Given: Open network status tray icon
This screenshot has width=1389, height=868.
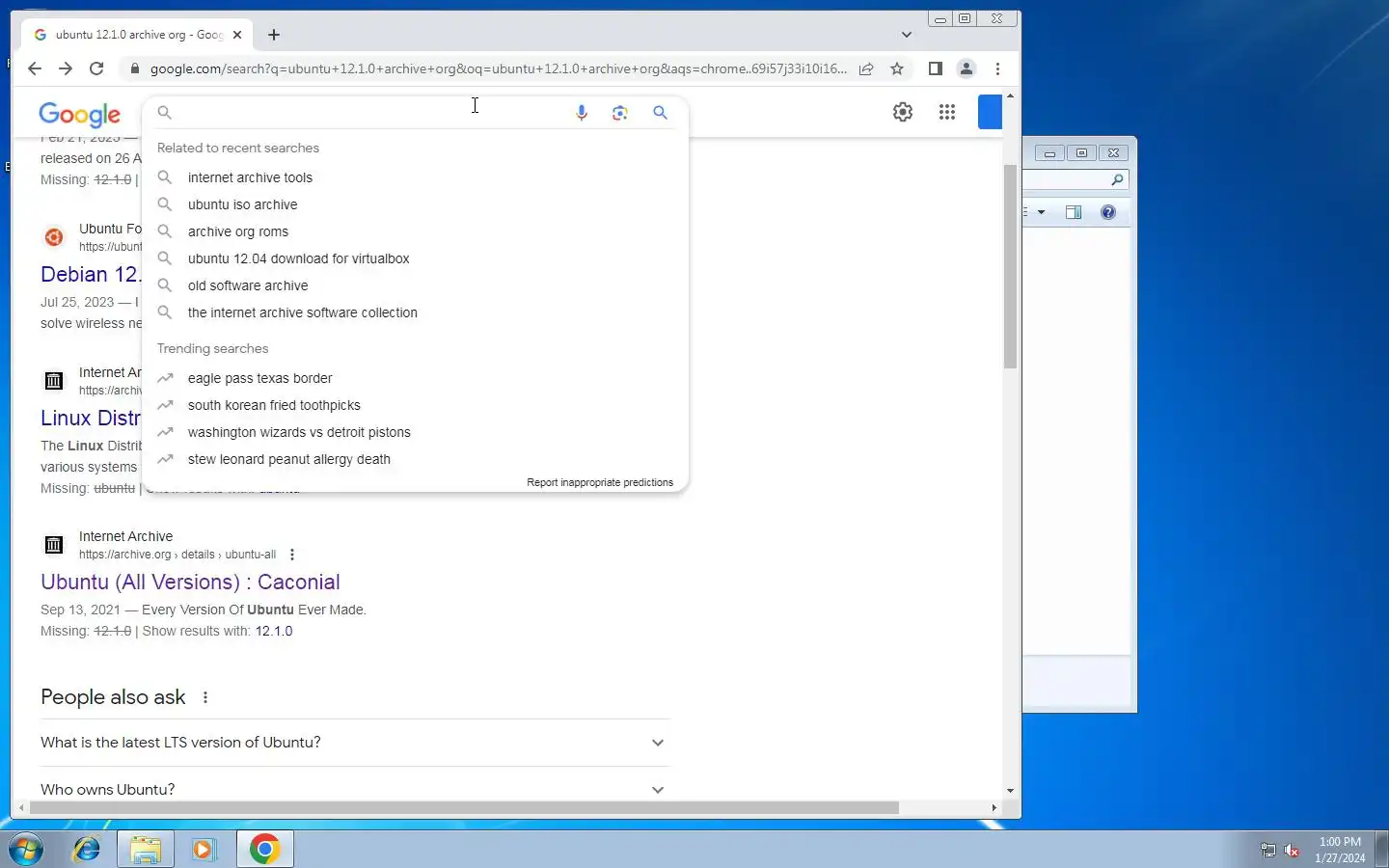Looking at the screenshot, I should (1268, 850).
